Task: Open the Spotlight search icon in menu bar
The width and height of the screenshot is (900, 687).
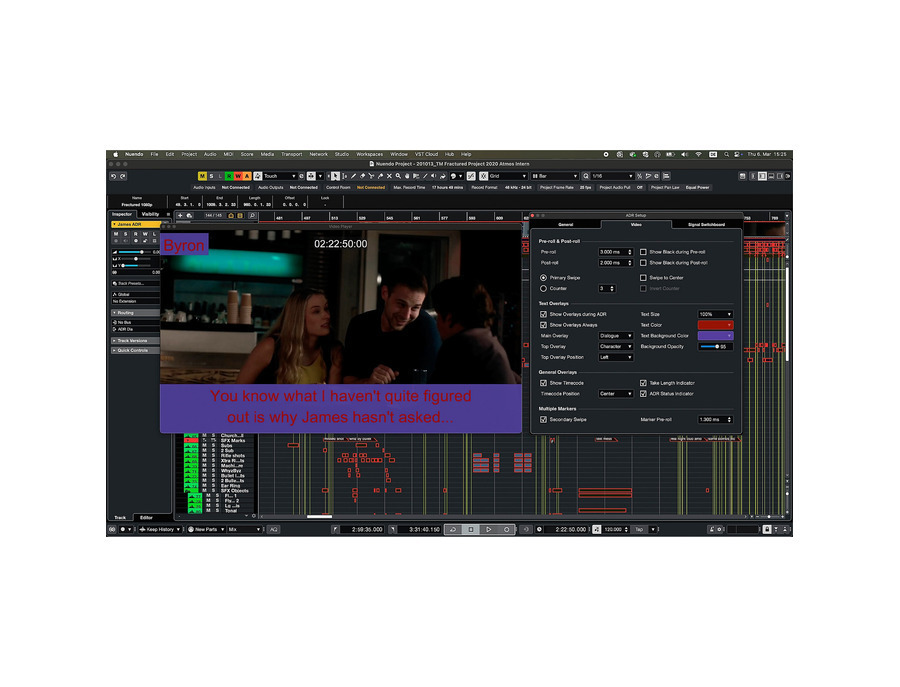Action: (726, 154)
